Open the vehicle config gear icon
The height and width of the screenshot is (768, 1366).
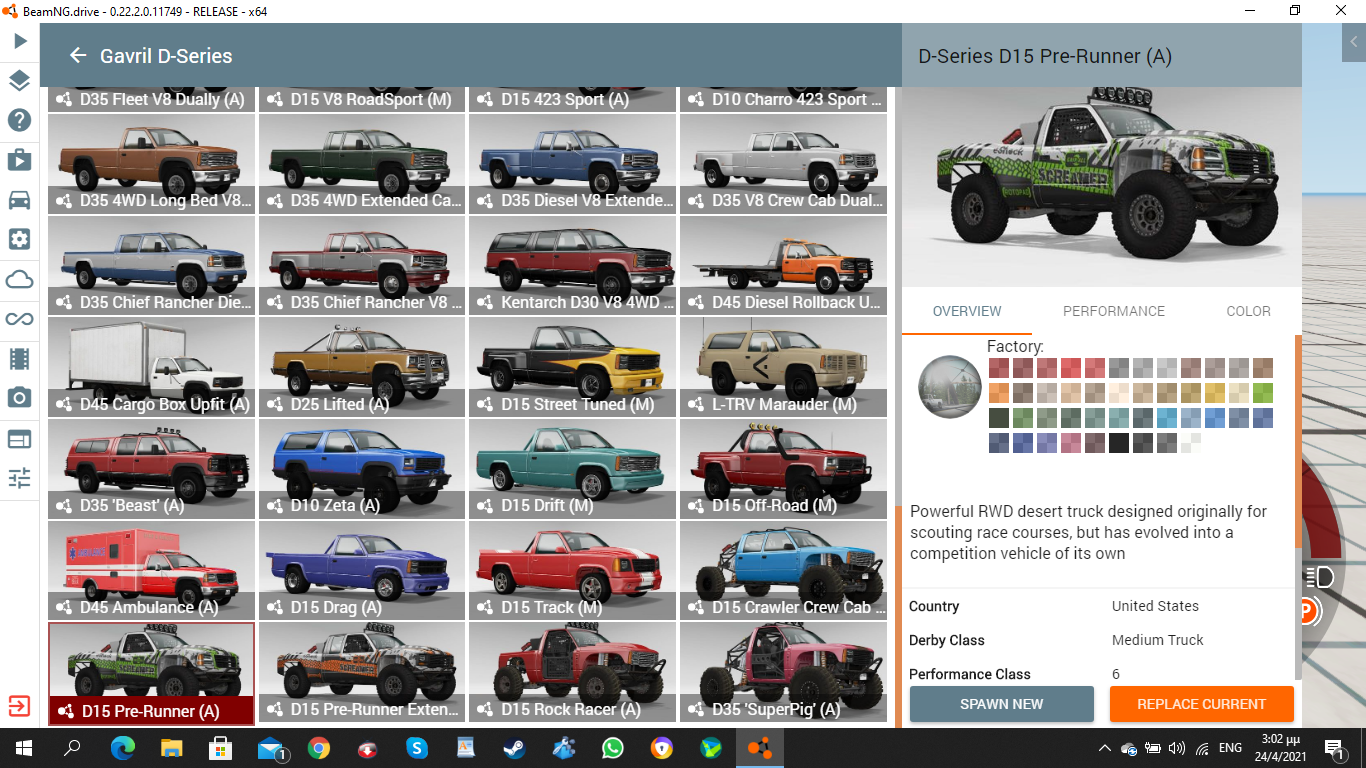[x=20, y=239]
